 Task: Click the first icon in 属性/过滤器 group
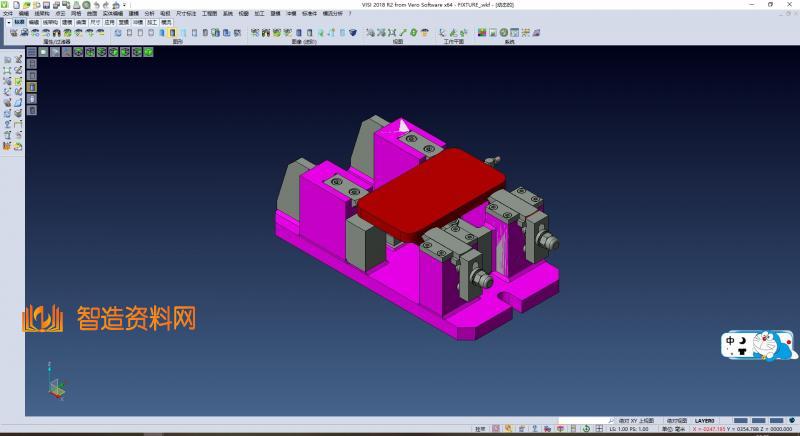[13, 33]
